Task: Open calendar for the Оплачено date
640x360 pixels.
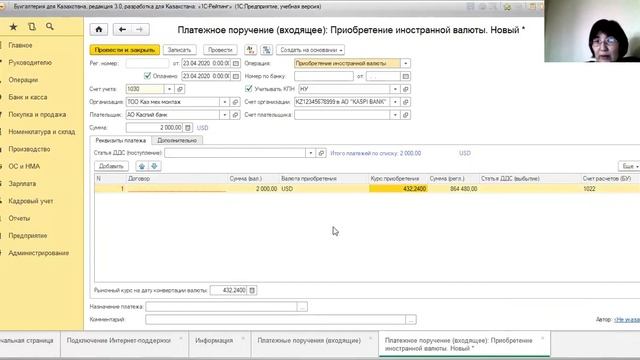Action: [x=236, y=76]
